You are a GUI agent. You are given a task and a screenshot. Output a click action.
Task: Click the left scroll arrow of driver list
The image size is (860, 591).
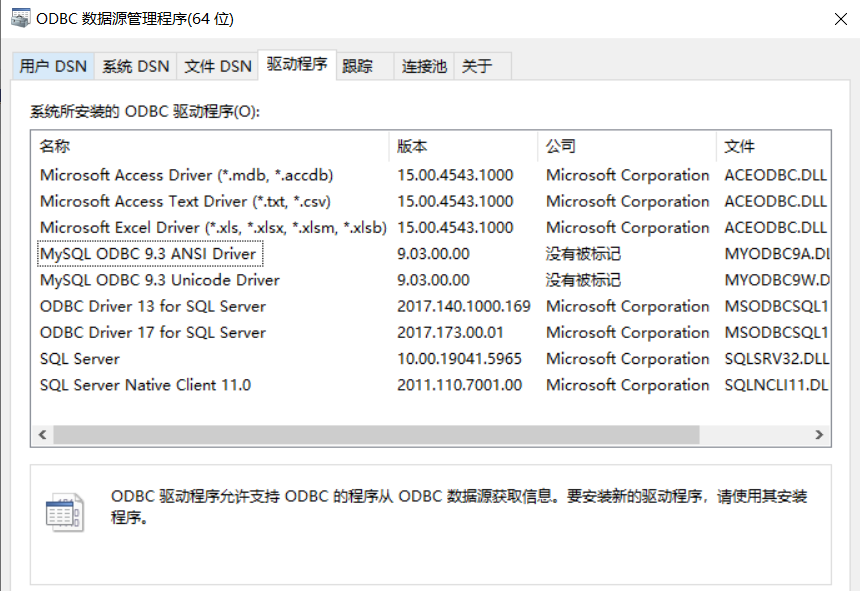42,435
